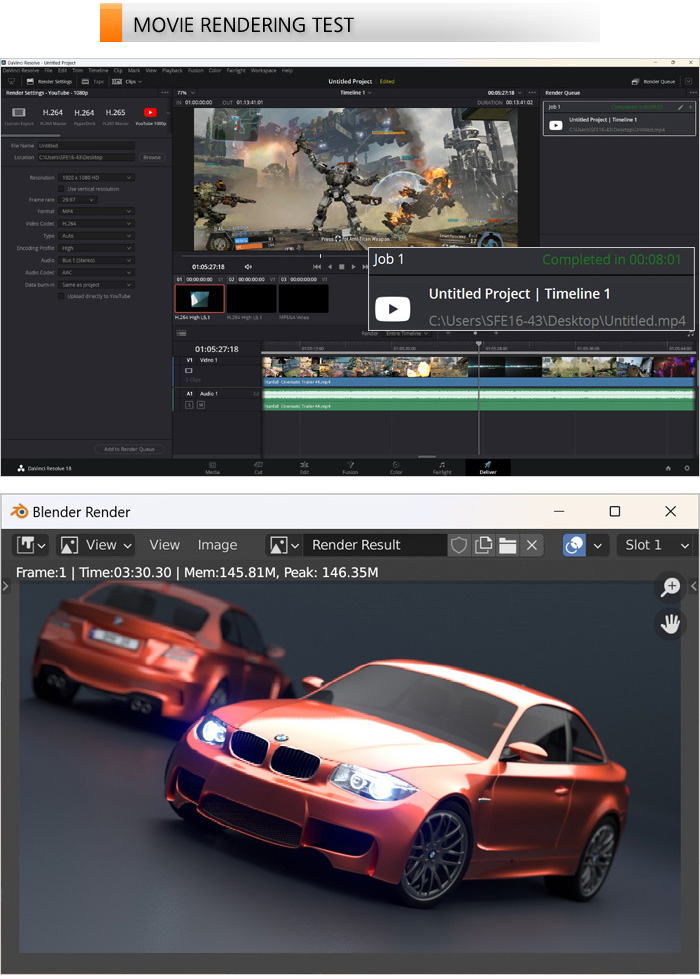Open the Entire Timeline render range dropdown
The width and height of the screenshot is (700, 979).
point(408,333)
